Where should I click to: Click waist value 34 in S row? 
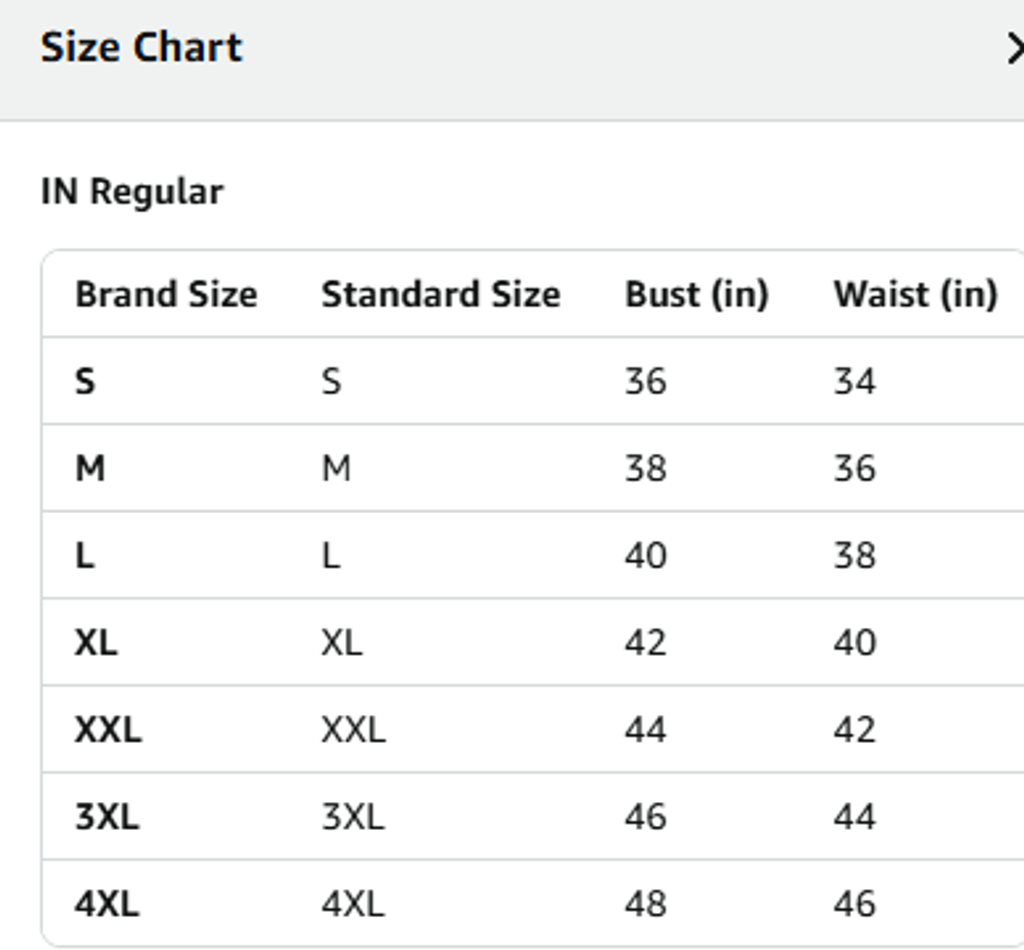coord(854,381)
